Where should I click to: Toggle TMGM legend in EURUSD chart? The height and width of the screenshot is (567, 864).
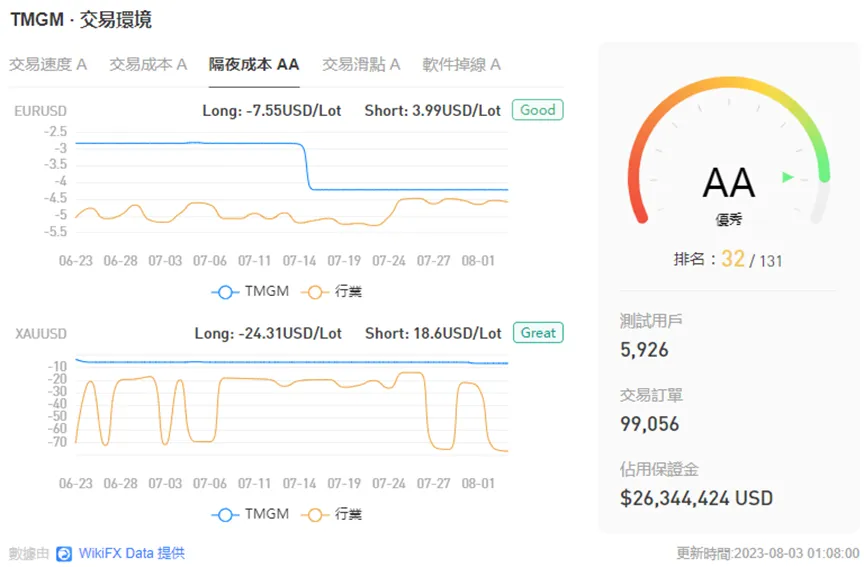click(x=250, y=291)
